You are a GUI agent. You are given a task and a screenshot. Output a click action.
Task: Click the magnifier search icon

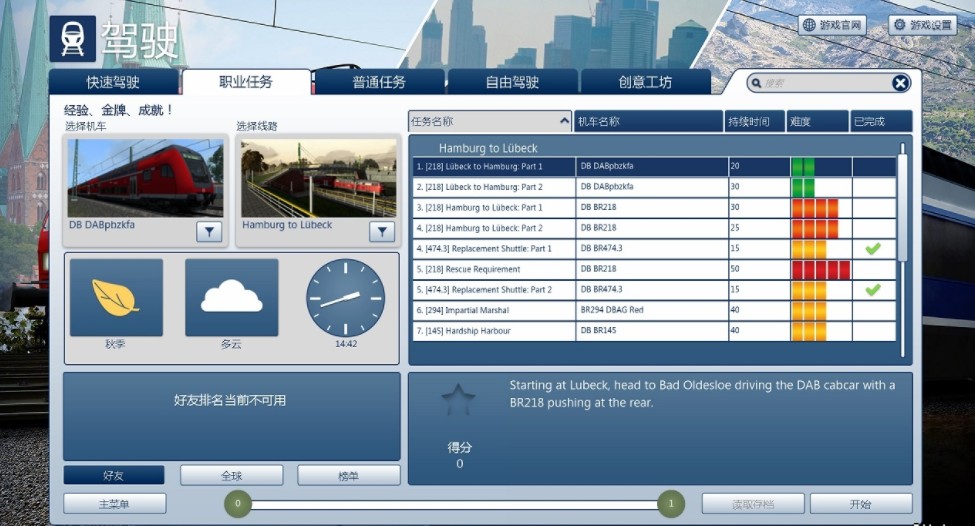pos(756,83)
